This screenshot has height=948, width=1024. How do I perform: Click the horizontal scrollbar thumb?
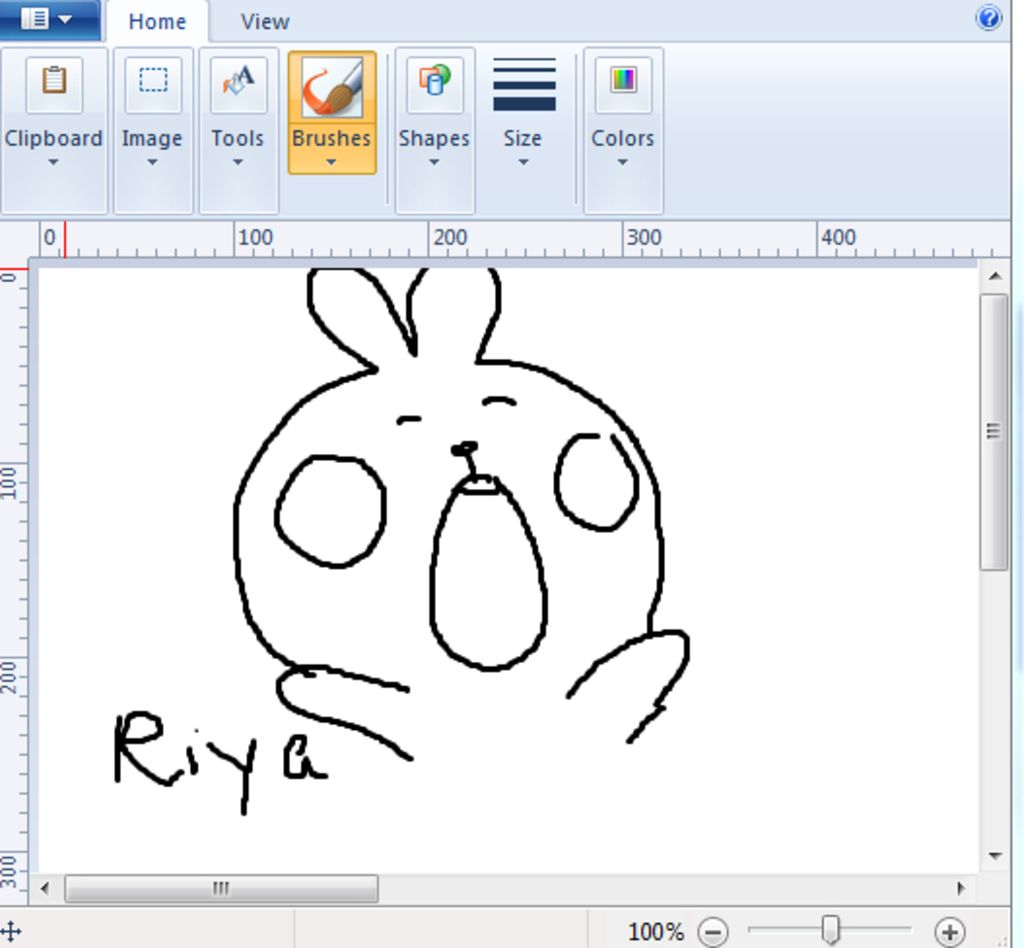221,889
